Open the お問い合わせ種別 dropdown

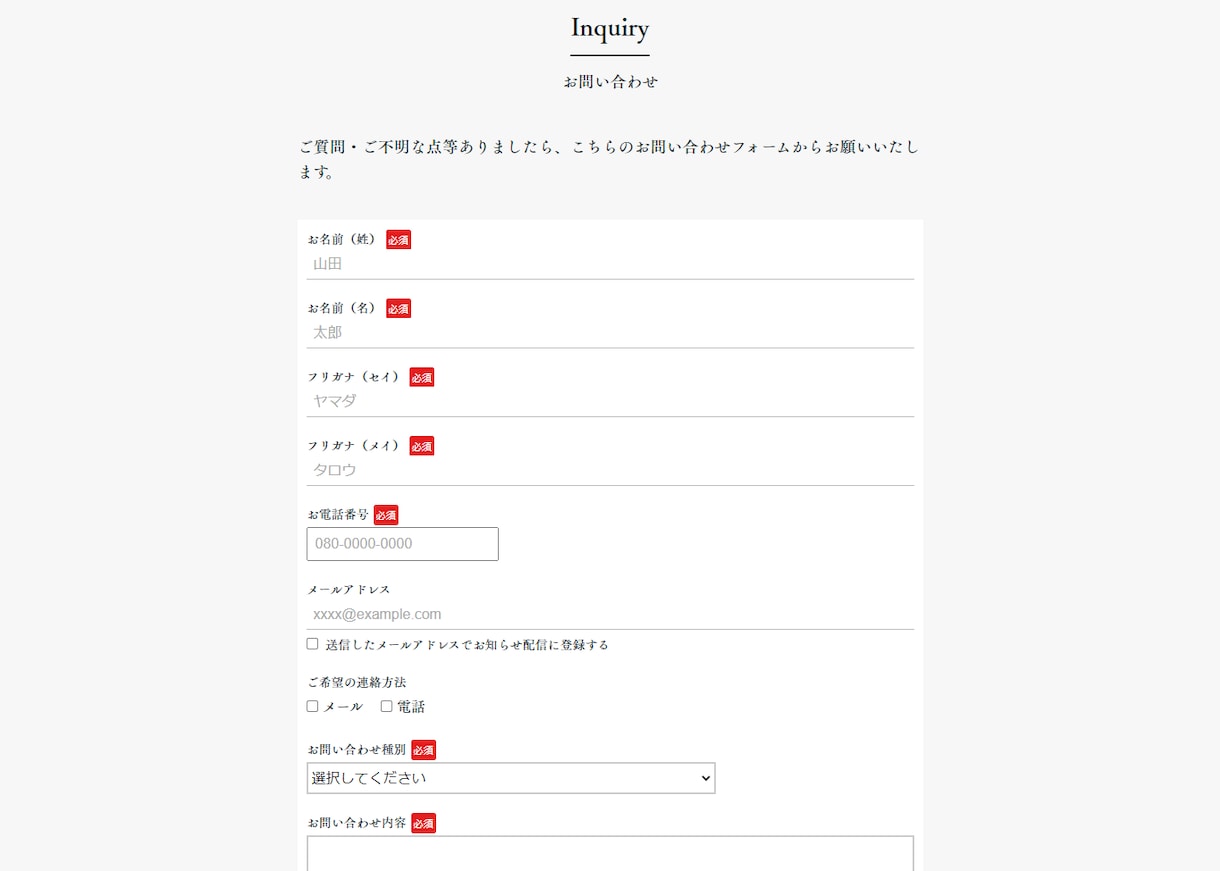[511, 778]
